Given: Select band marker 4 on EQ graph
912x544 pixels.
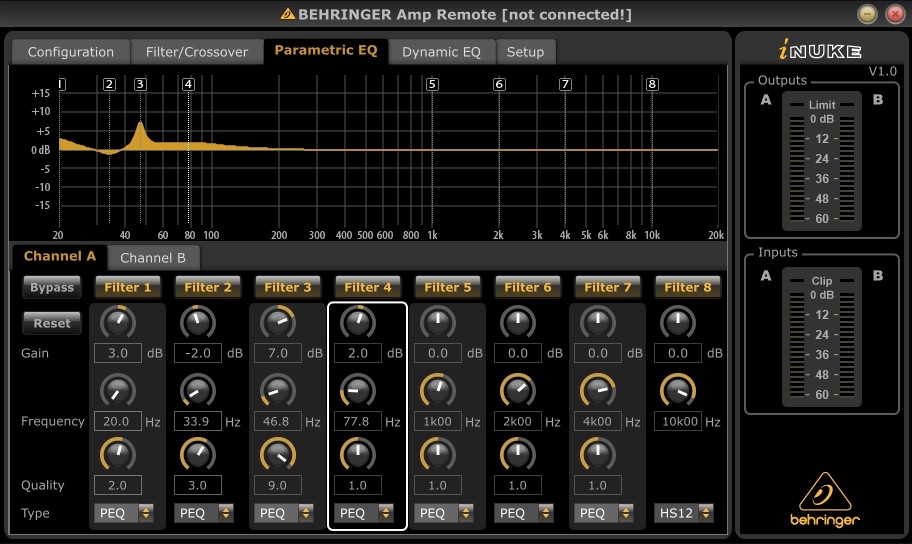Looking at the screenshot, I should click(x=188, y=84).
